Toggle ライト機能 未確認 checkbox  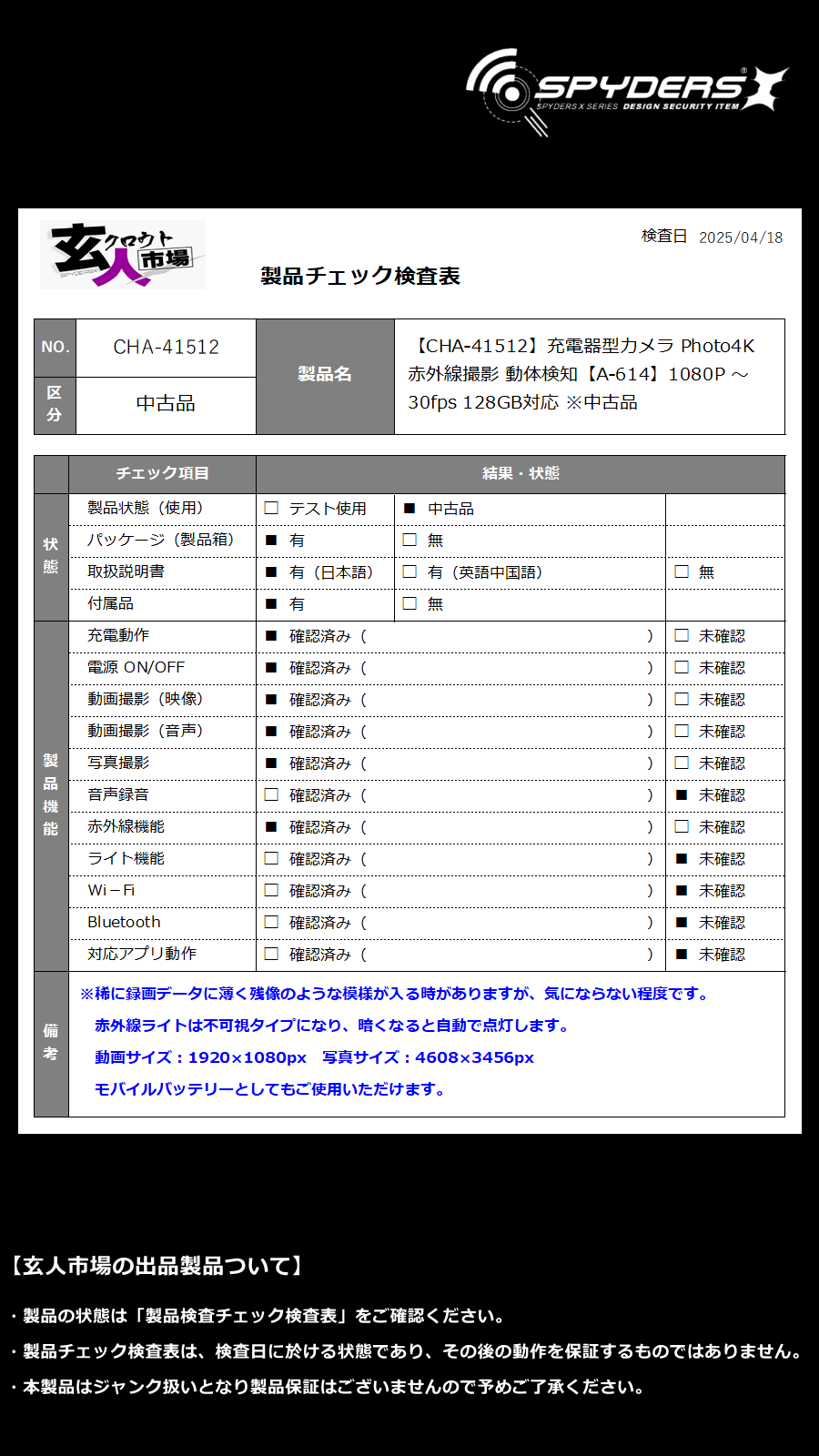pyautogui.click(x=682, y=858)
